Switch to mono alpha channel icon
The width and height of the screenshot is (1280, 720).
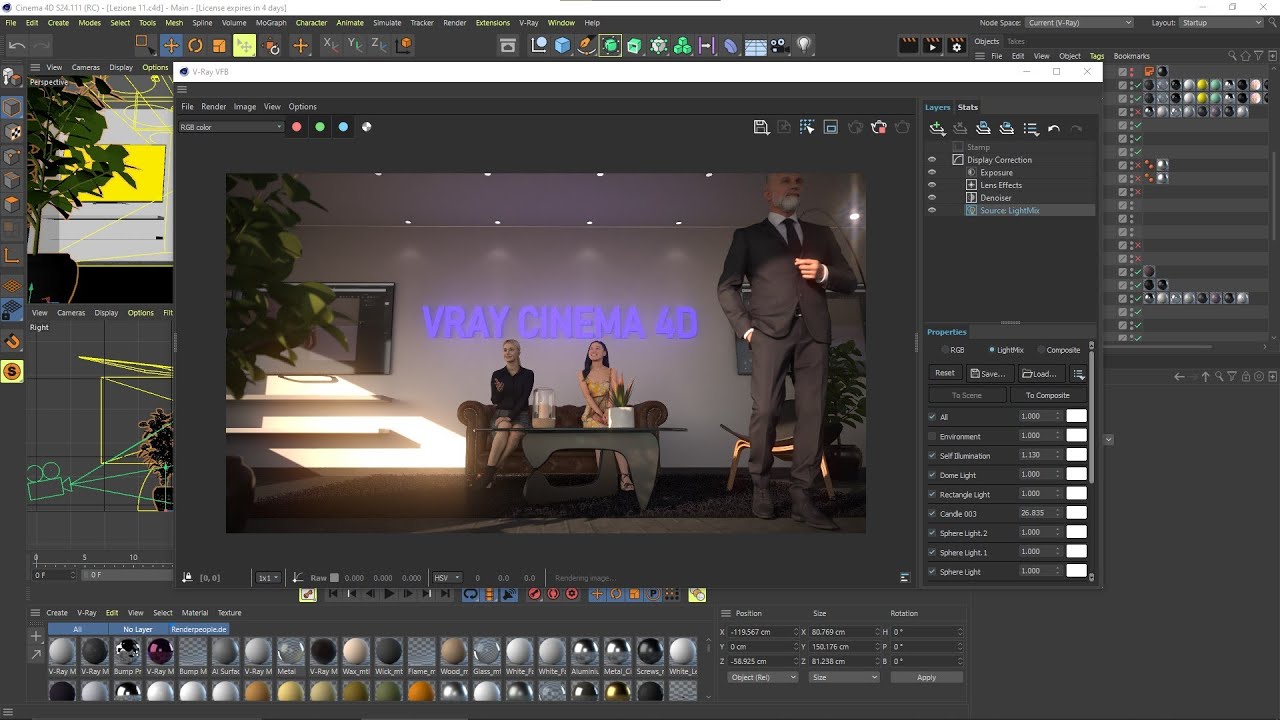point(367,127)
